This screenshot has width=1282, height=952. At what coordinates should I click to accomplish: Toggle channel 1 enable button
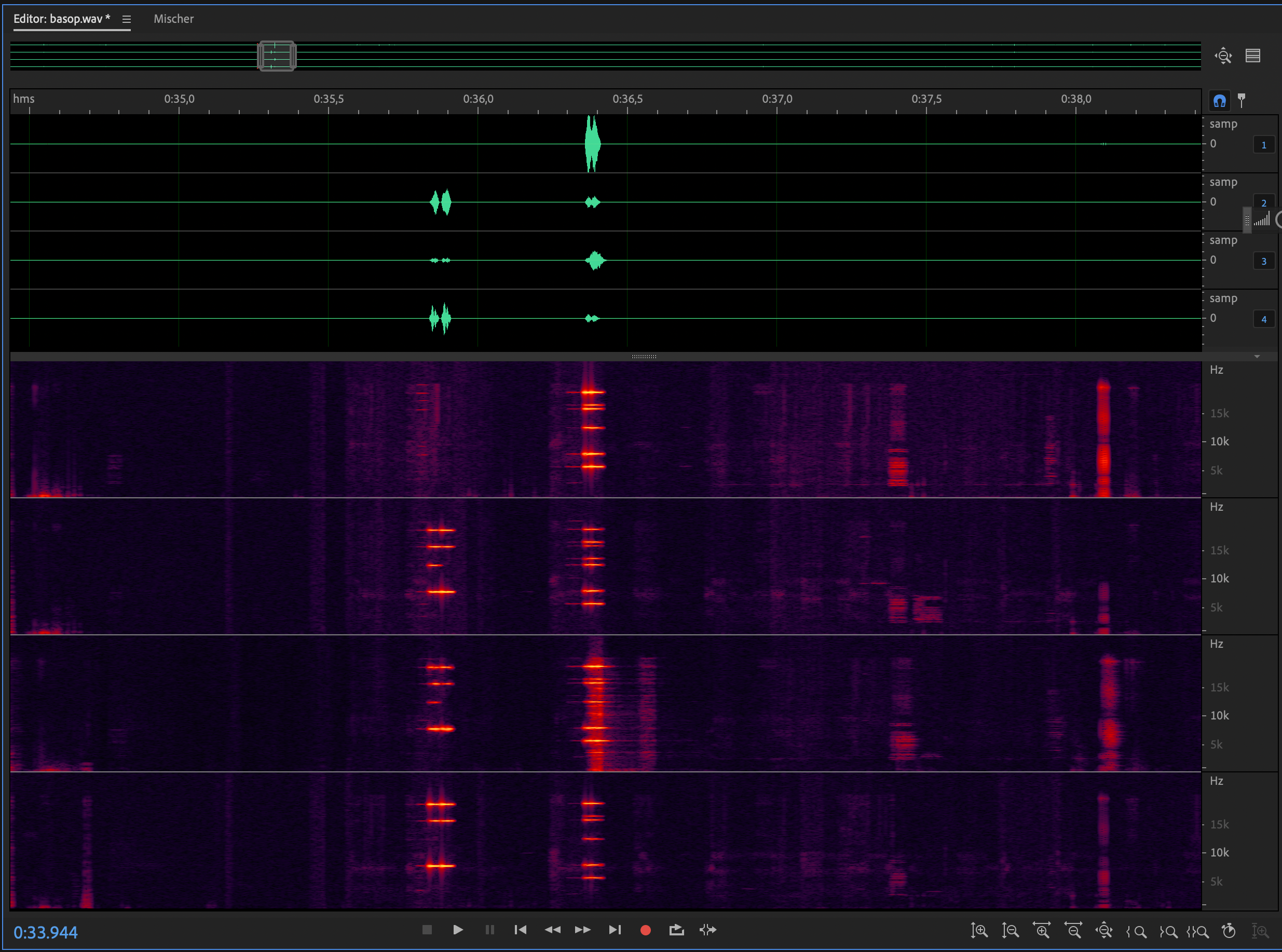click(1263, 145)
